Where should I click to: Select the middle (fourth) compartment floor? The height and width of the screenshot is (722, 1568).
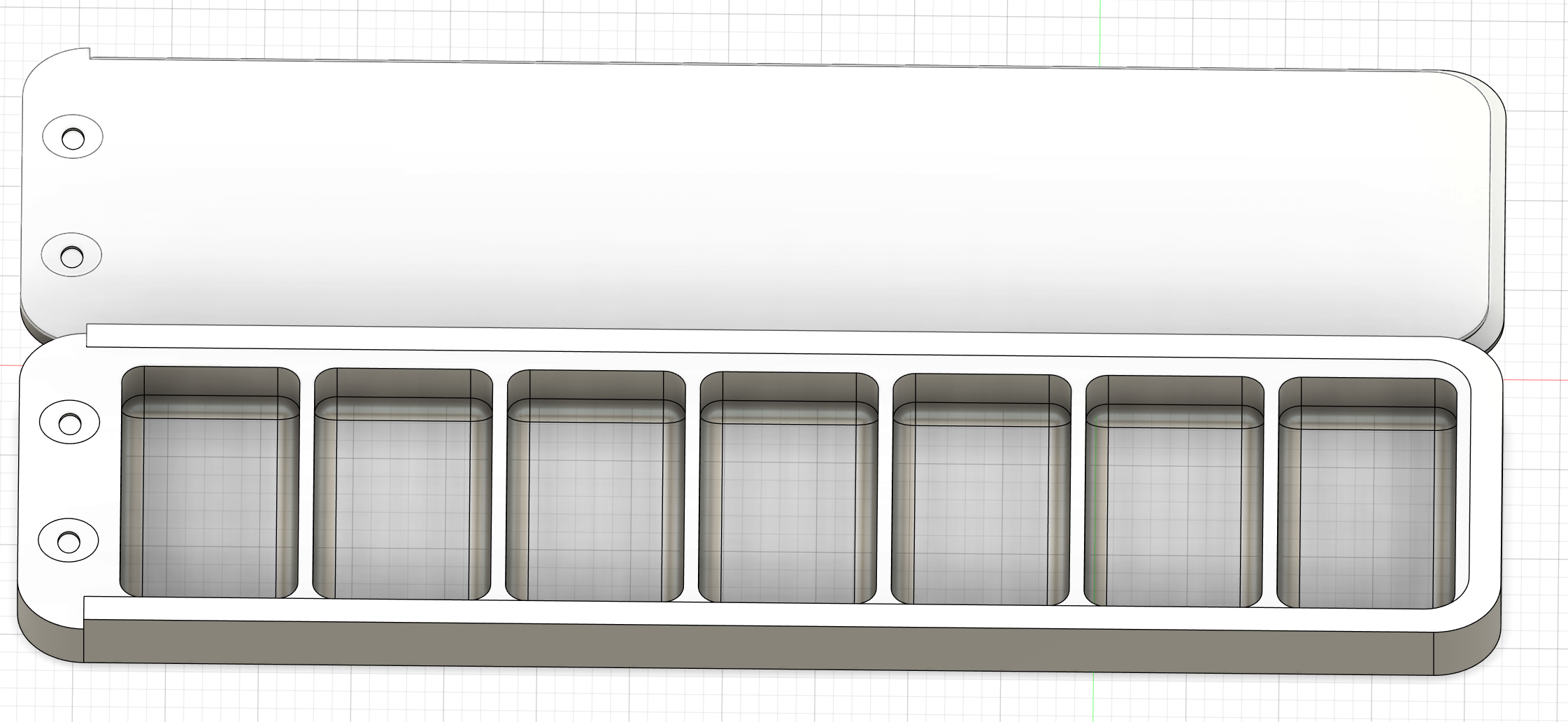788,512
